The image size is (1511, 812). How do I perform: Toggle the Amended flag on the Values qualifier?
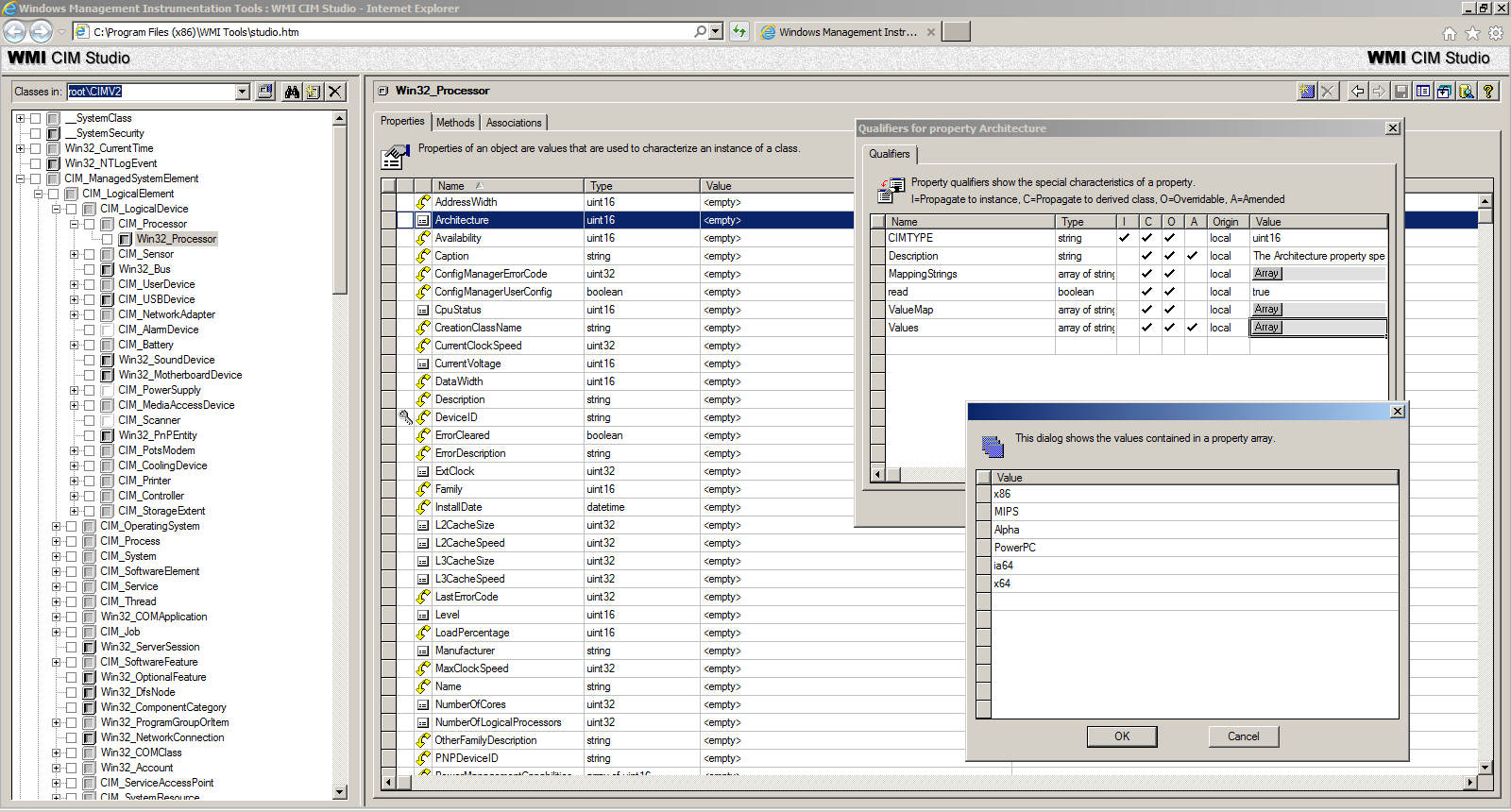point(1193,328)
